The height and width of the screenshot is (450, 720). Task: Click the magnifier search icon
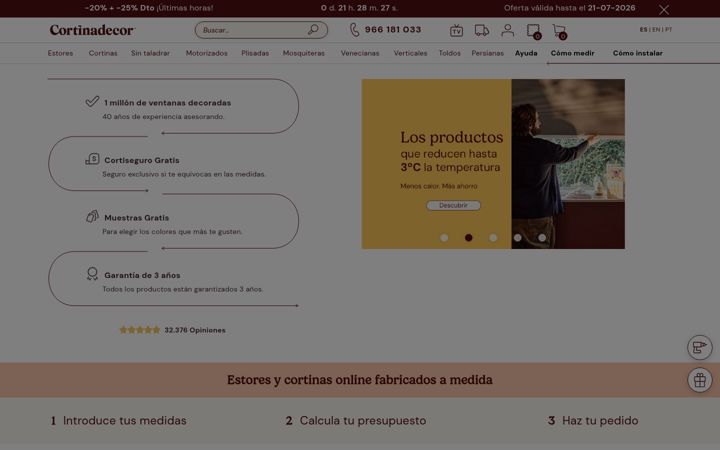pos(313,30)
